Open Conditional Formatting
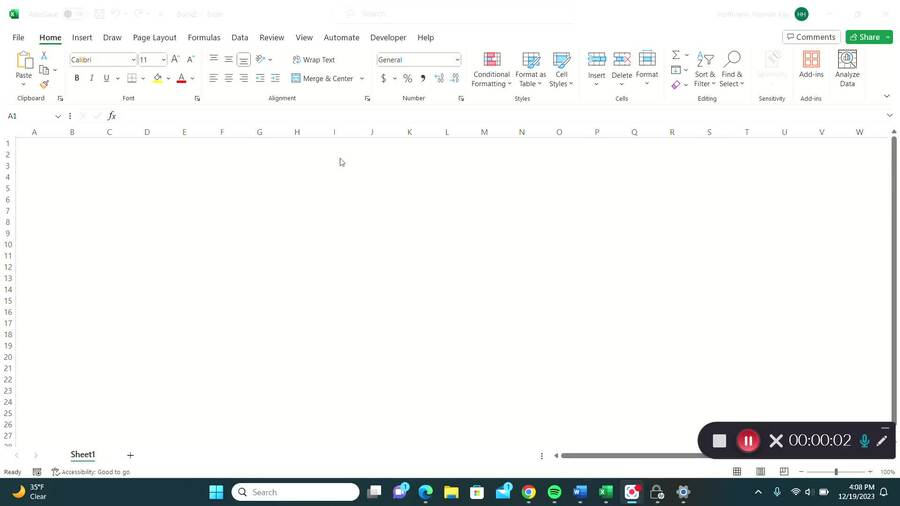The width and height of the screenshot is (900, 506). point(491,69)
